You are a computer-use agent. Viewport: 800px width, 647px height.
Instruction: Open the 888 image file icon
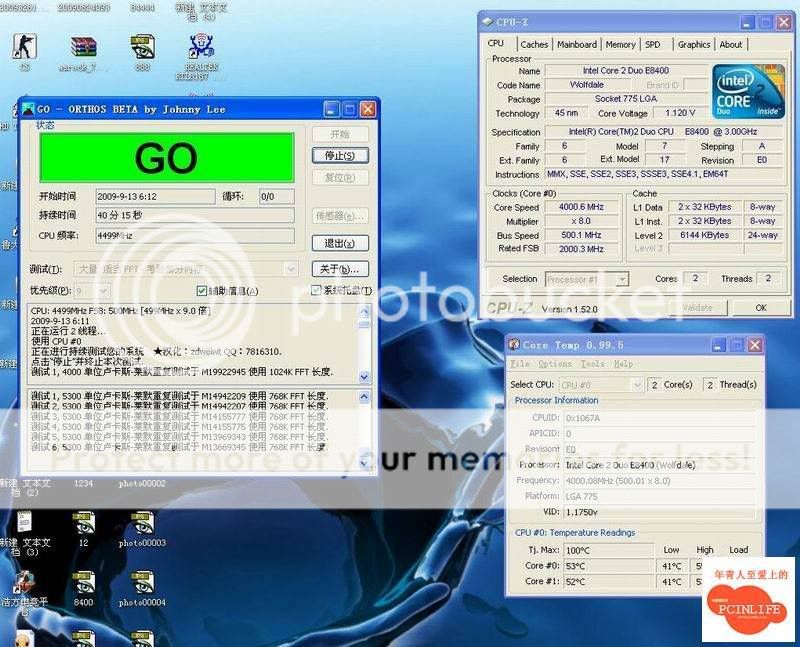click(x=142, y=45)
